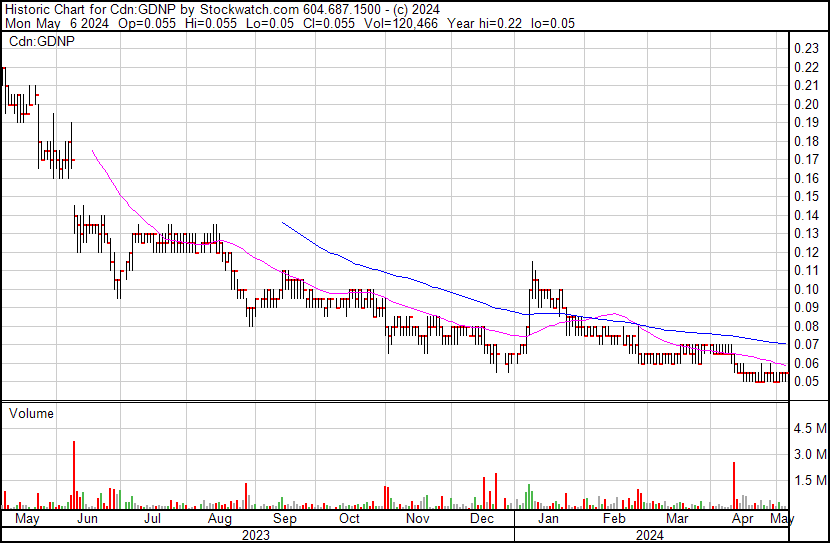Click the 2024 year label below the chart

point(651,535)
